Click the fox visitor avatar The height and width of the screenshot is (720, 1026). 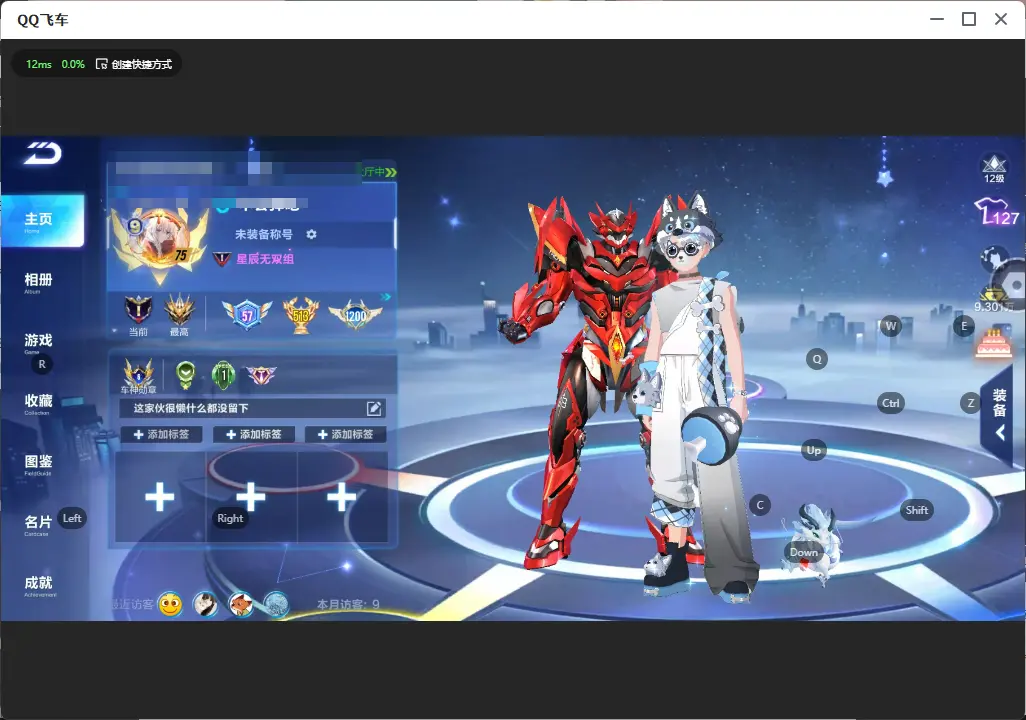click(241, 604)
